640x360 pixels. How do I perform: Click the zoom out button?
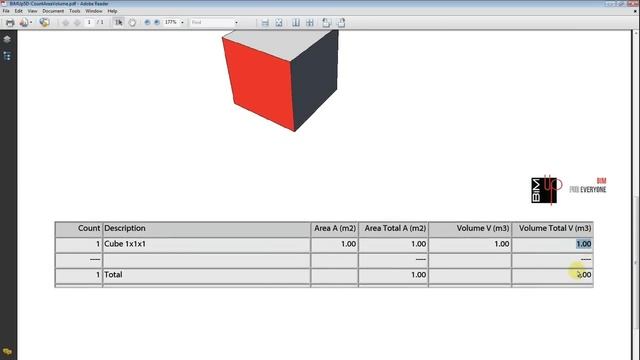click(x=147, y=22)
